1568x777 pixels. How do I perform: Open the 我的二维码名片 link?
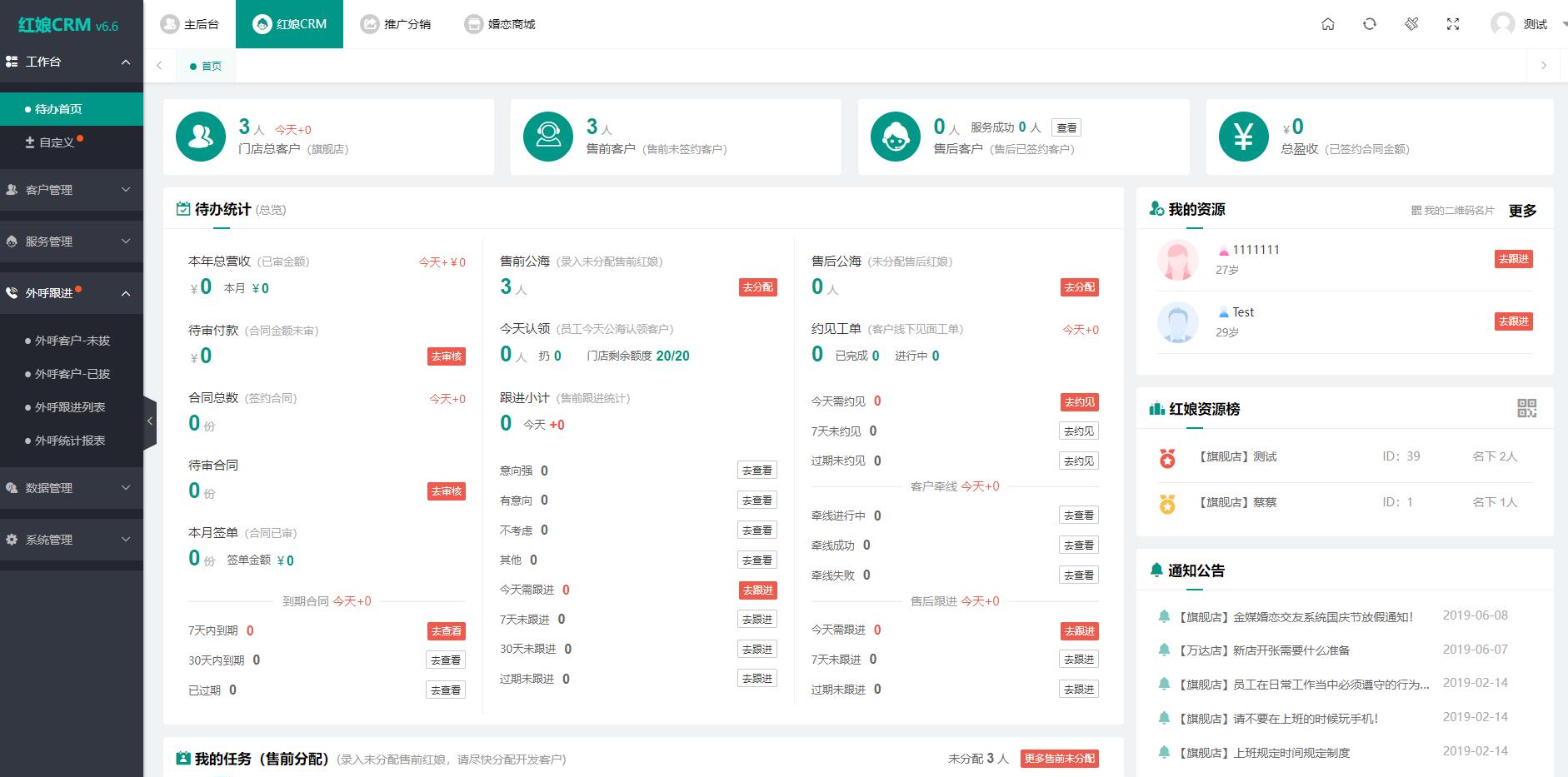[x=1453, y=211]
